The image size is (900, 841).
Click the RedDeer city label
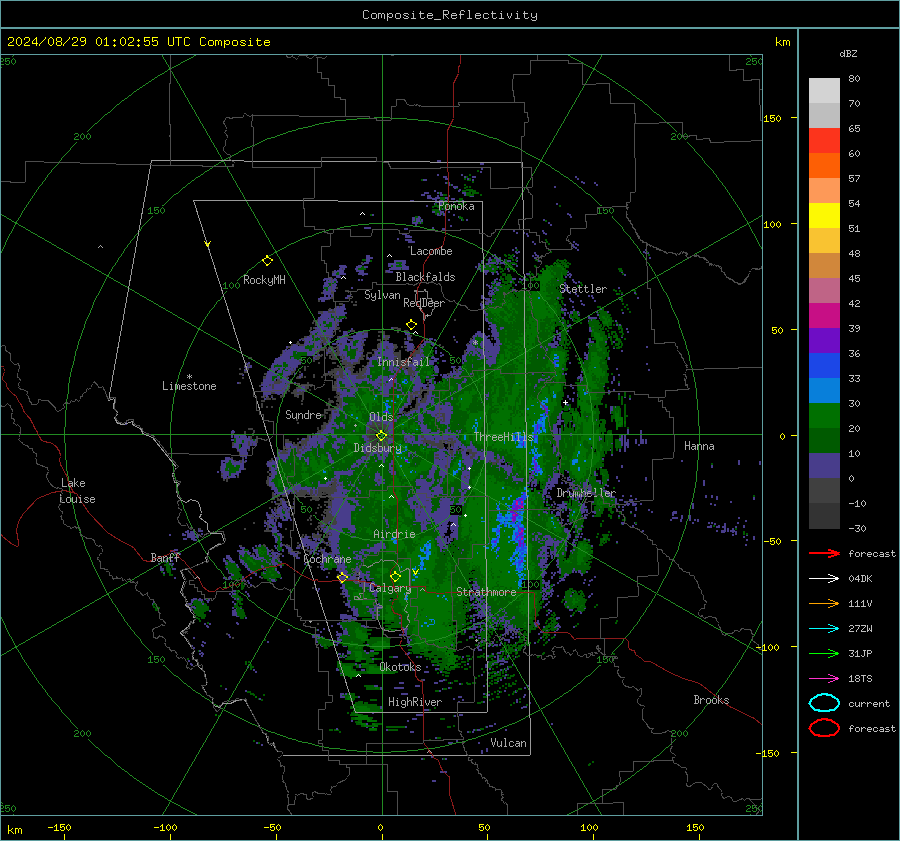(x=424, y=303)
